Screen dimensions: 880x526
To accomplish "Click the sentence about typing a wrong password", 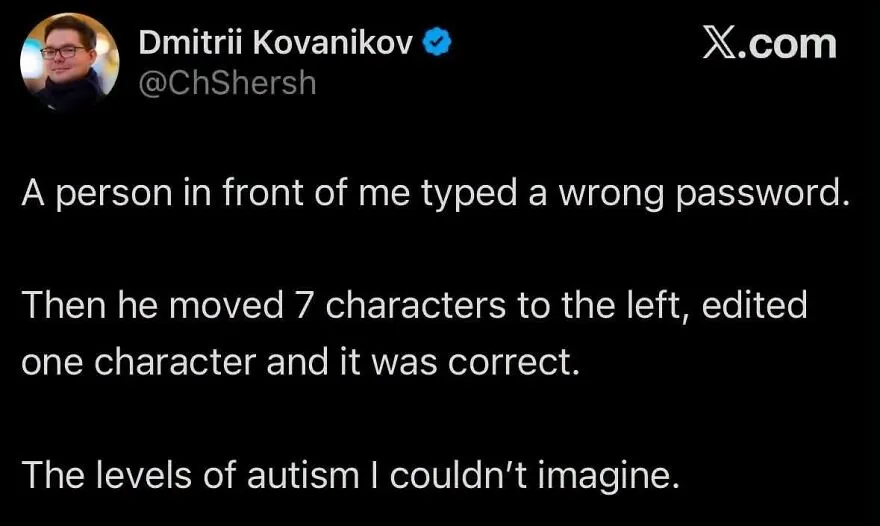I will tap(436, 194).
